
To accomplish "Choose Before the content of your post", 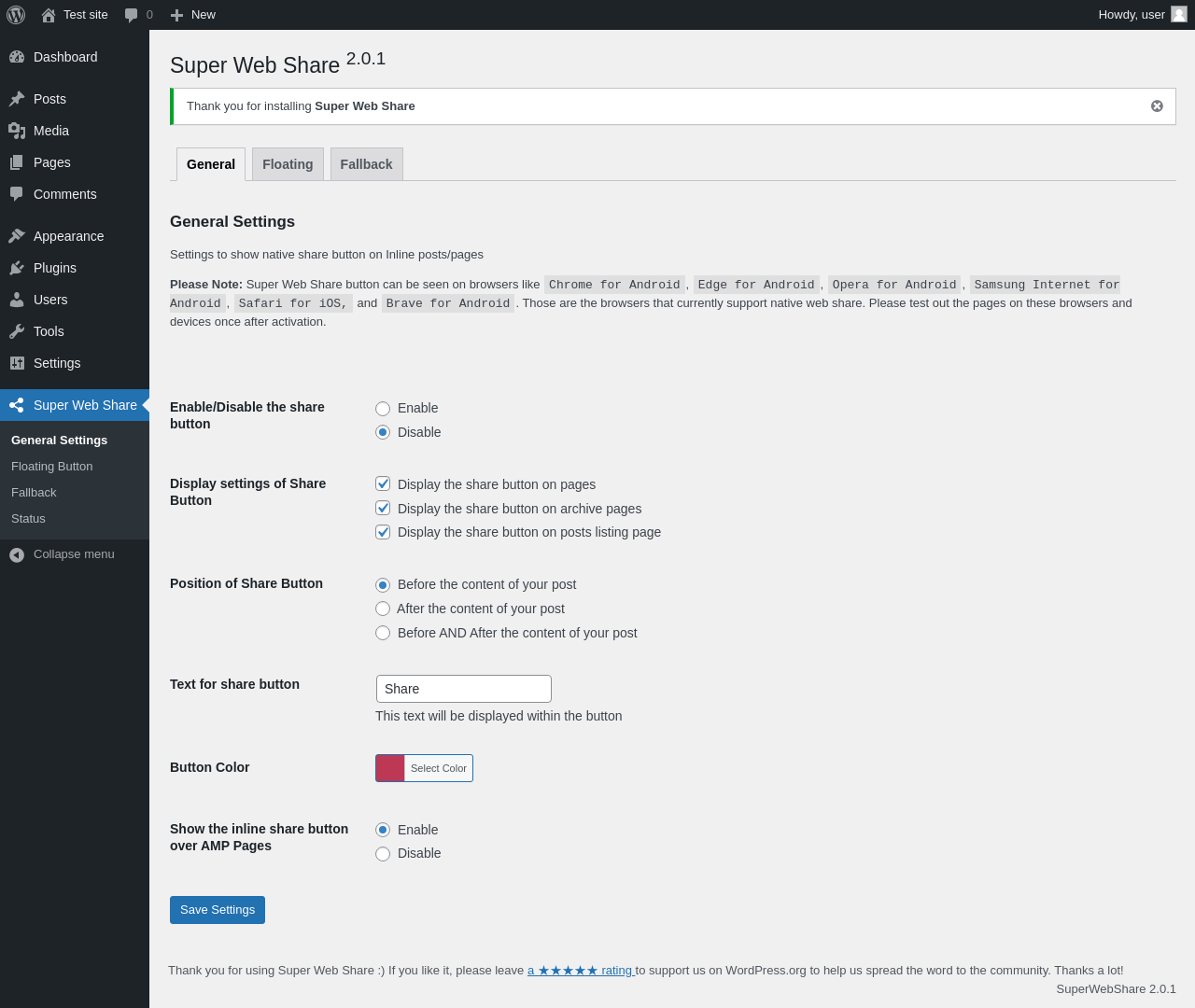I will pyautogui.click(x=383, y=585).
